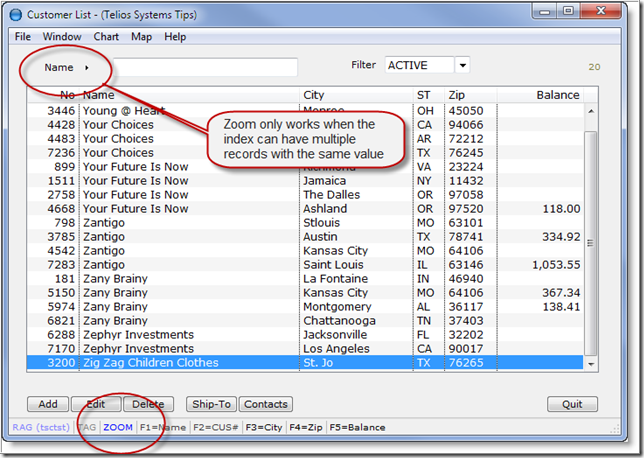
Task: Toggle ZOOM mode in the status bar
Action: pyautogui.click(x=118, y=428)
